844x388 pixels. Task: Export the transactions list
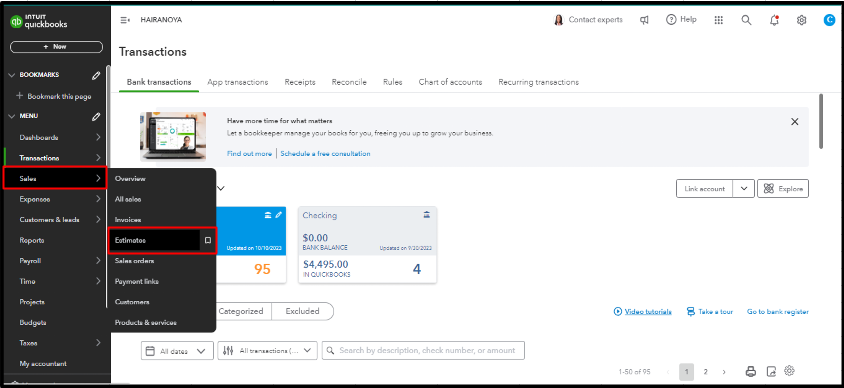click(771, 371)
